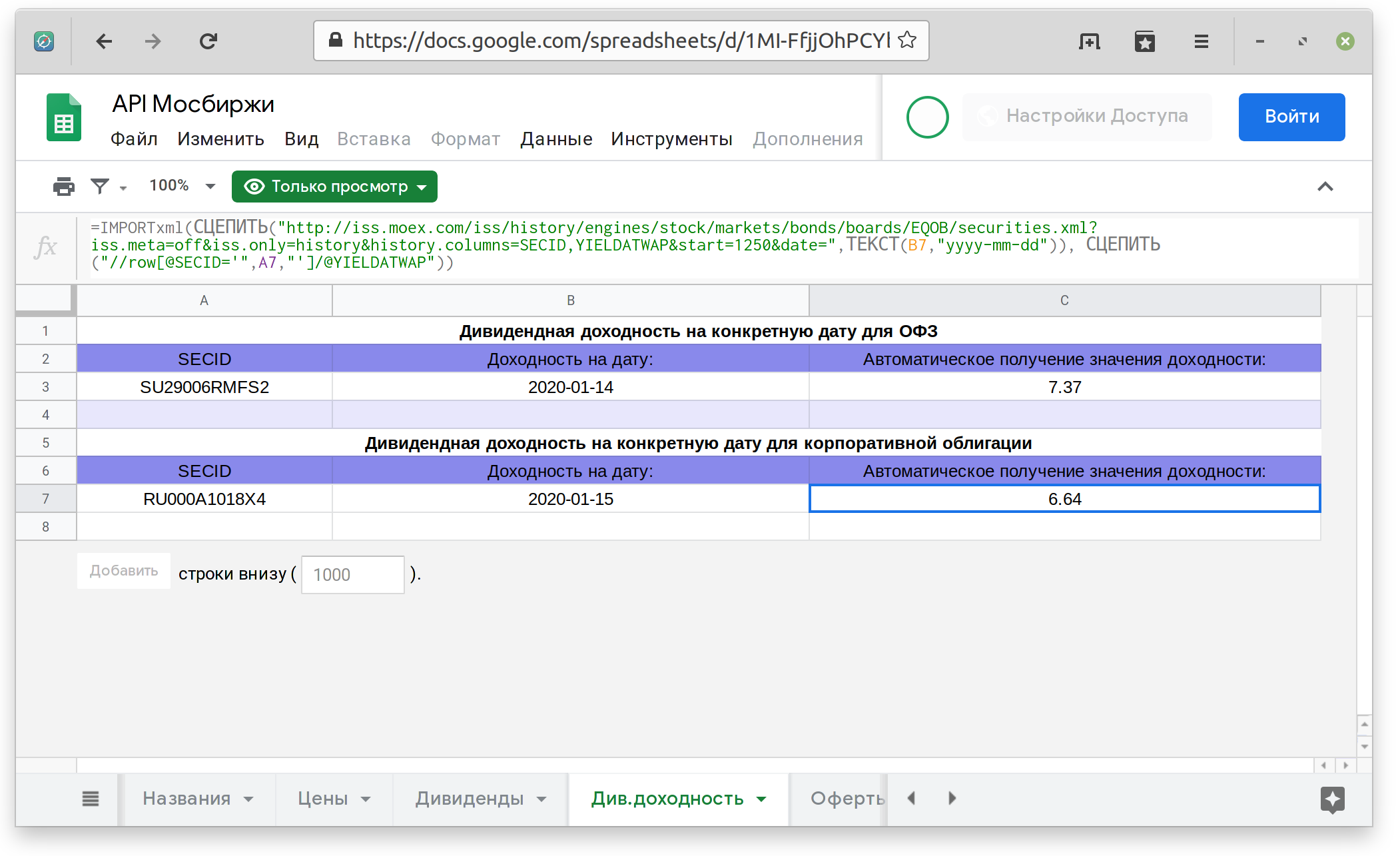Click the browser URL address bar
The width and height of the screenshot is (1400, 856).
click(621, 41)
